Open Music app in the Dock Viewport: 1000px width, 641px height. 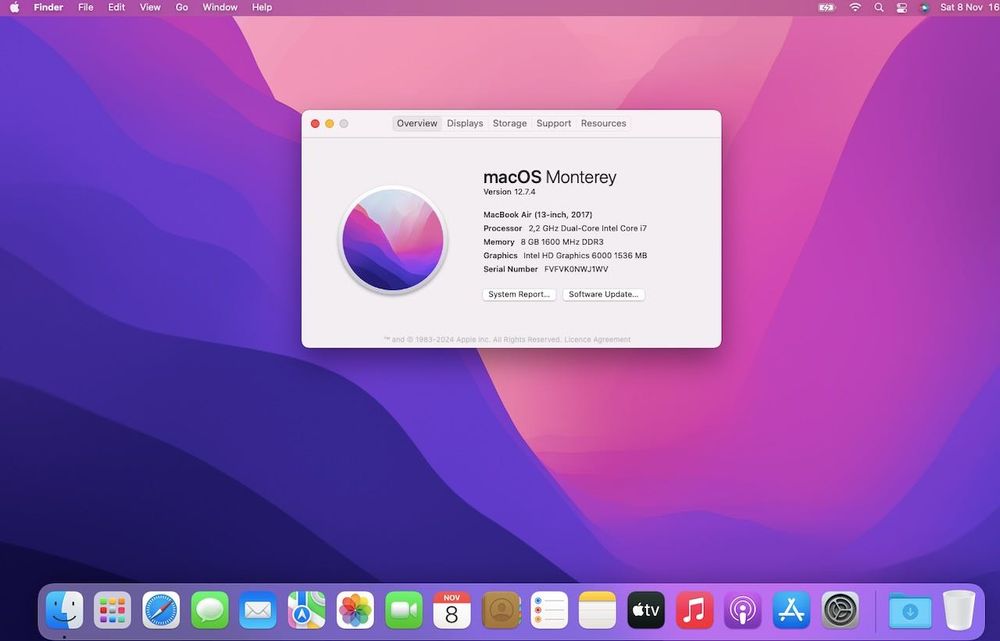pyautogui.click(x=695, y=610)
